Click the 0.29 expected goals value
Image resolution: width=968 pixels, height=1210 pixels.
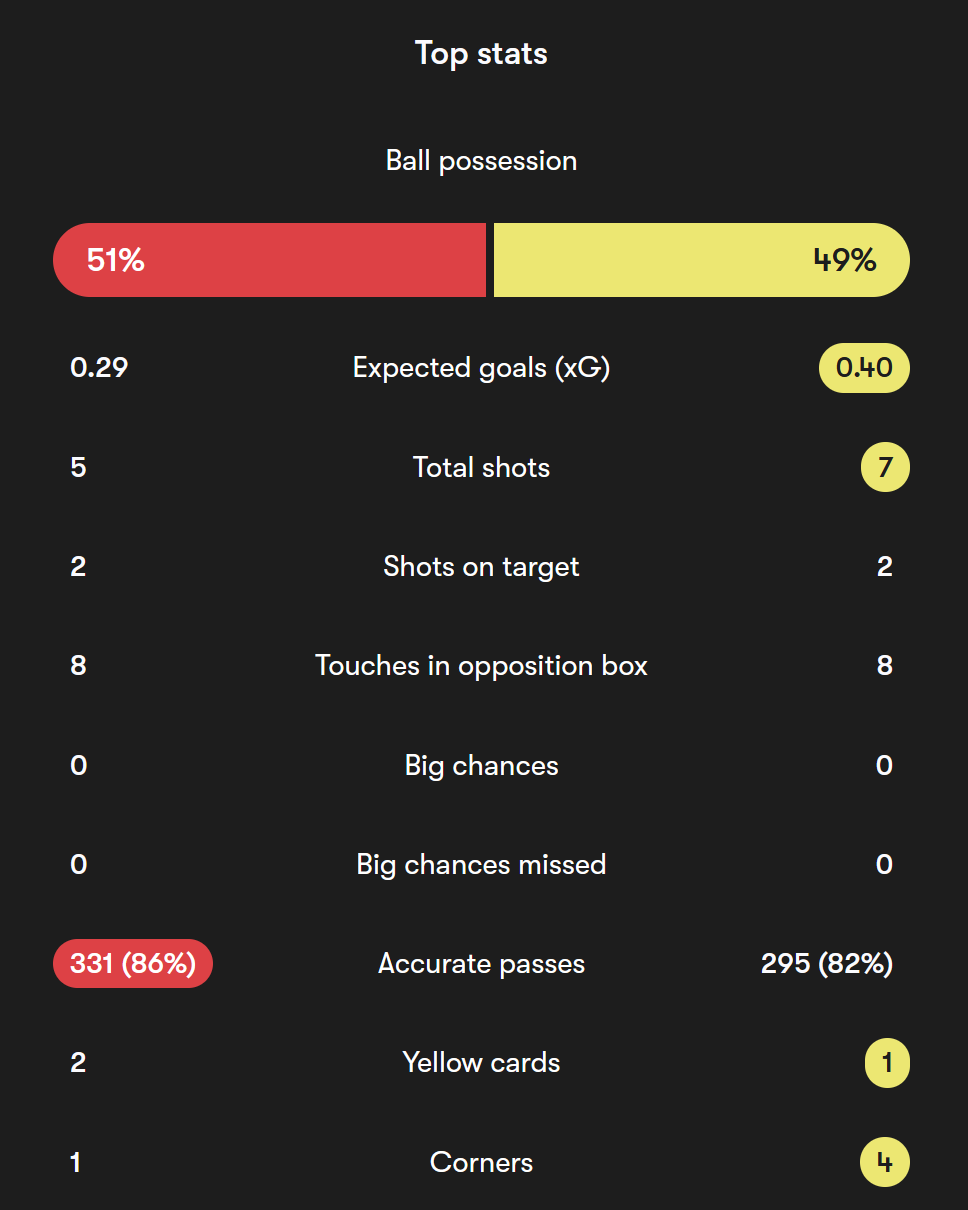point(99,368)
